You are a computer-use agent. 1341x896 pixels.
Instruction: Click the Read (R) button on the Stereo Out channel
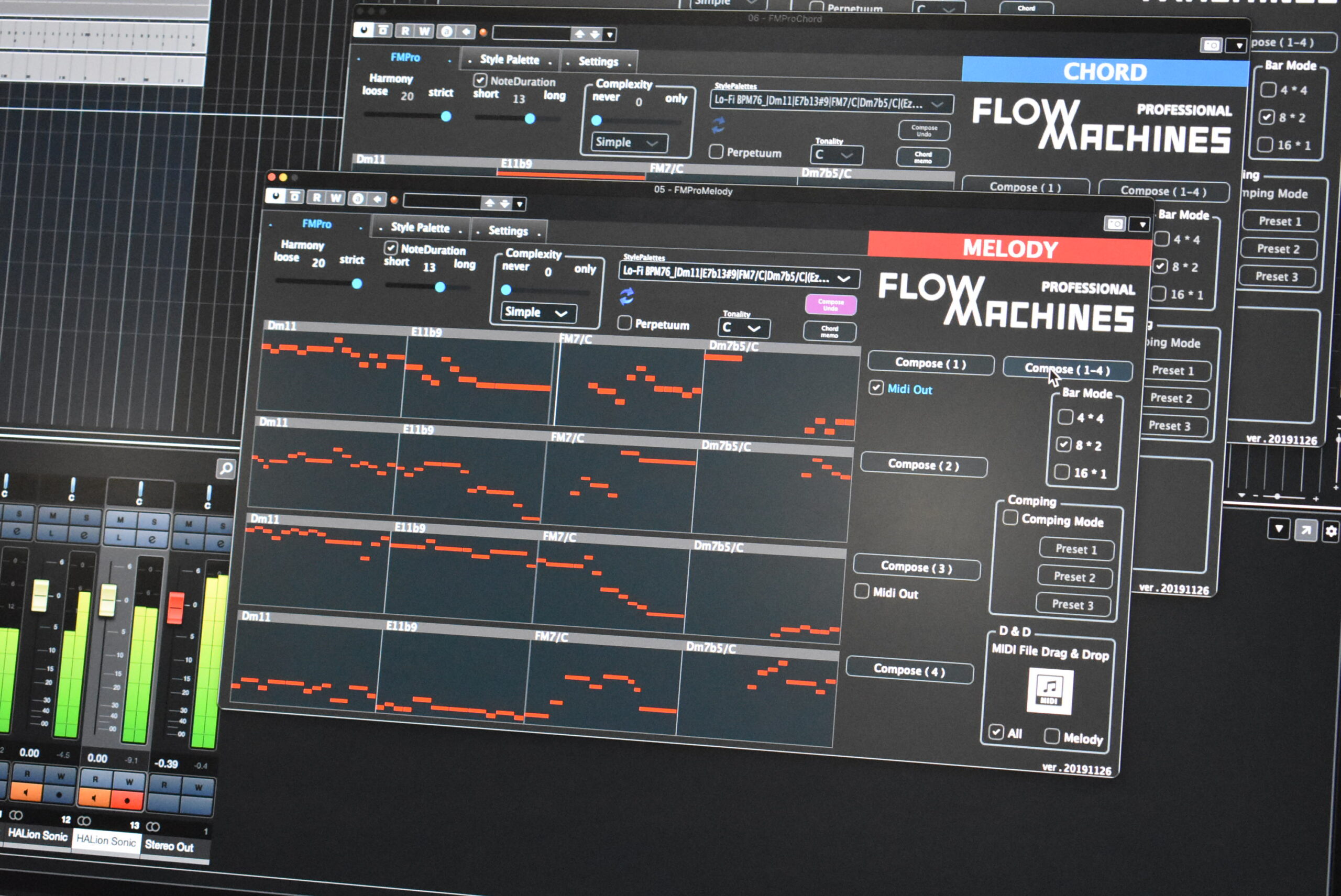tap(164, 784)
